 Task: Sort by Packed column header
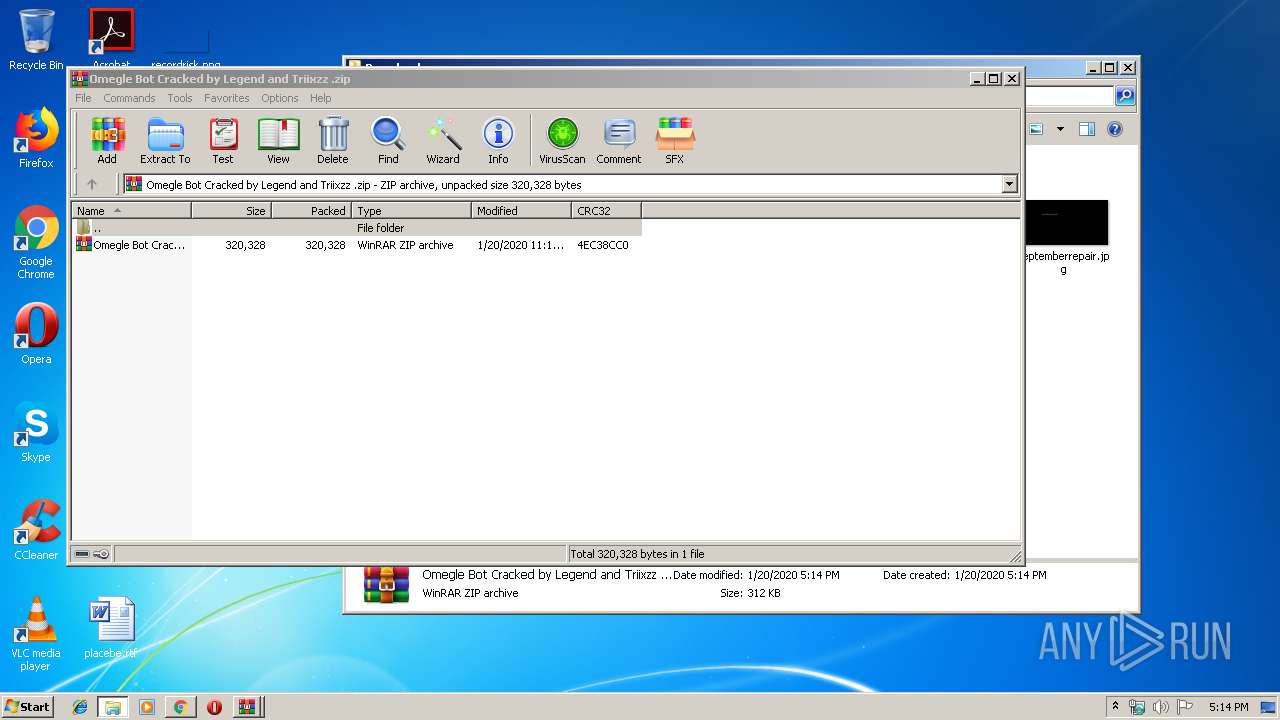point(311,211)
